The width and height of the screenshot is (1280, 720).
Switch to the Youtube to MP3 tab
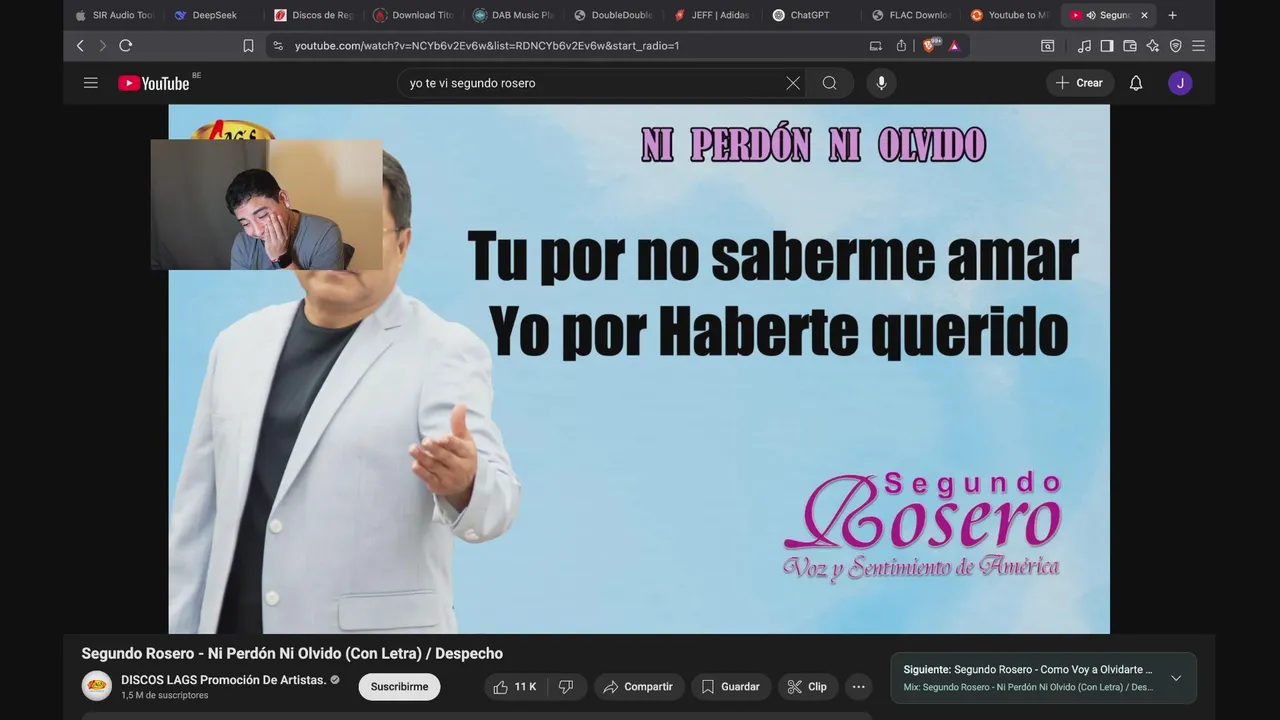pos(1010,15)
